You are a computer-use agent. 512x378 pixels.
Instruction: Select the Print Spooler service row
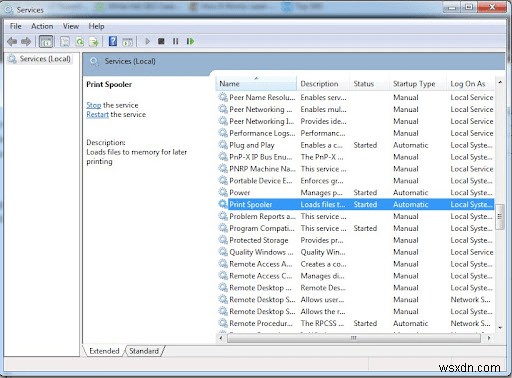pos(356,204)
